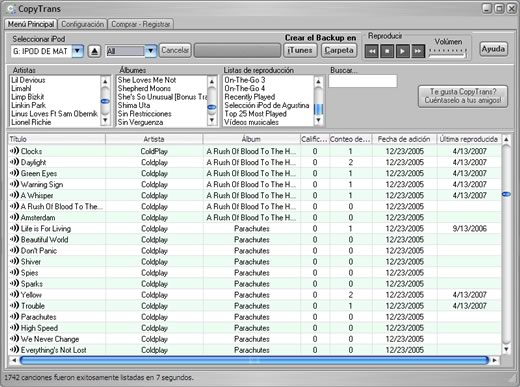Create backup to Carpeta button

(339, 50)
